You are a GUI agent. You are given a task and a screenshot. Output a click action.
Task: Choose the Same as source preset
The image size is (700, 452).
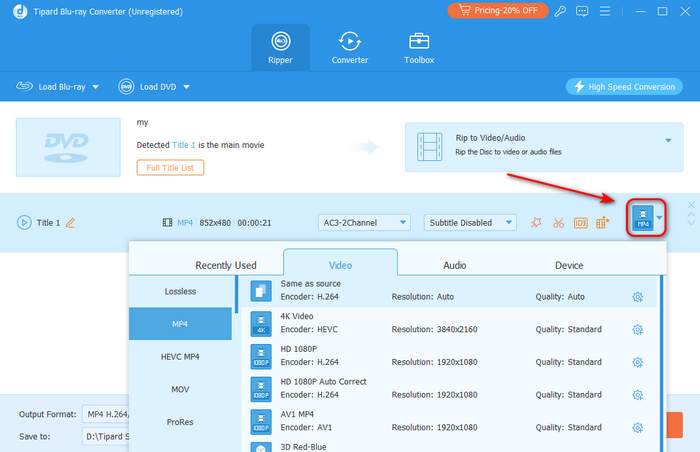pyautogui.click(x=450, y=290)
